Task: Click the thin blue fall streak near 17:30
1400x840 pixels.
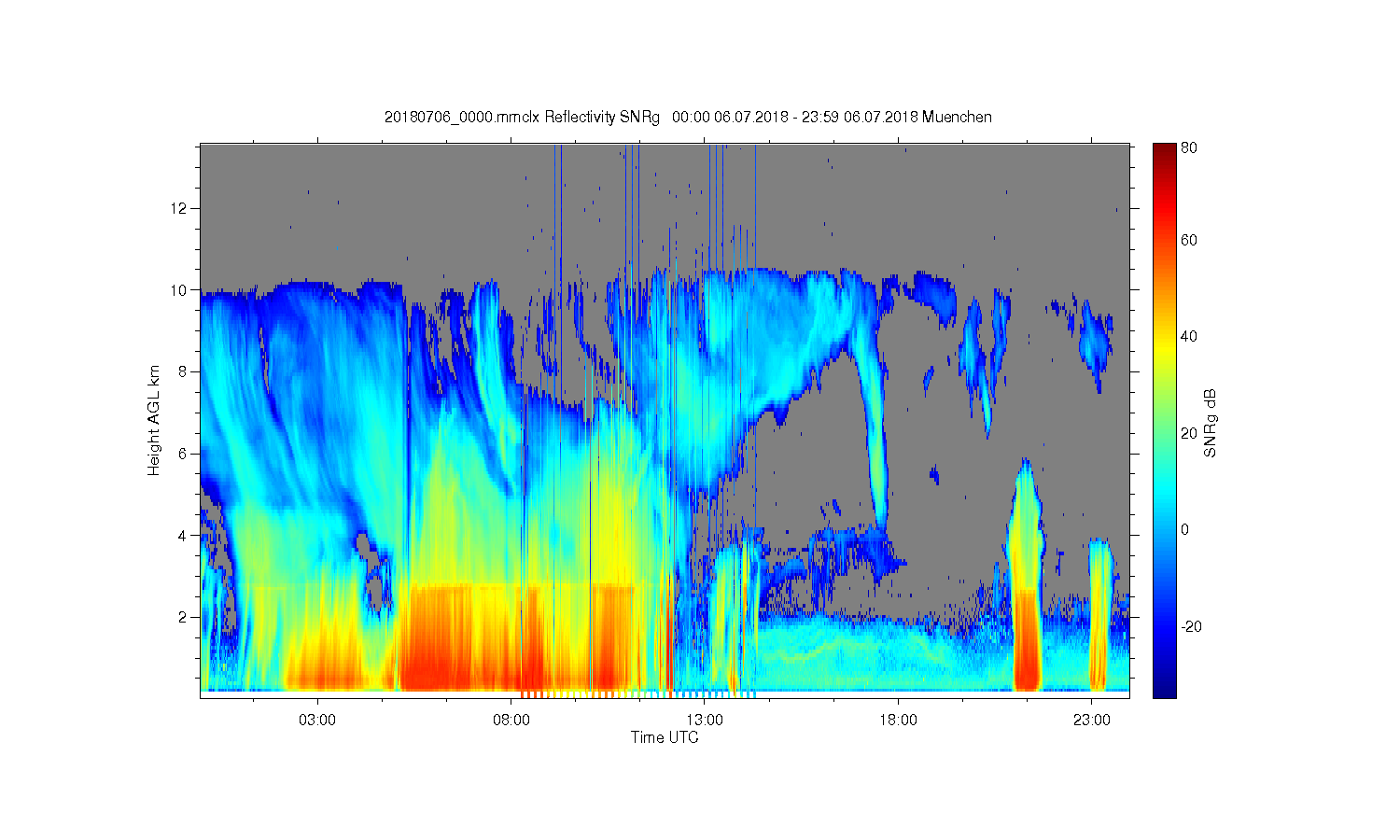Action: 875,439
